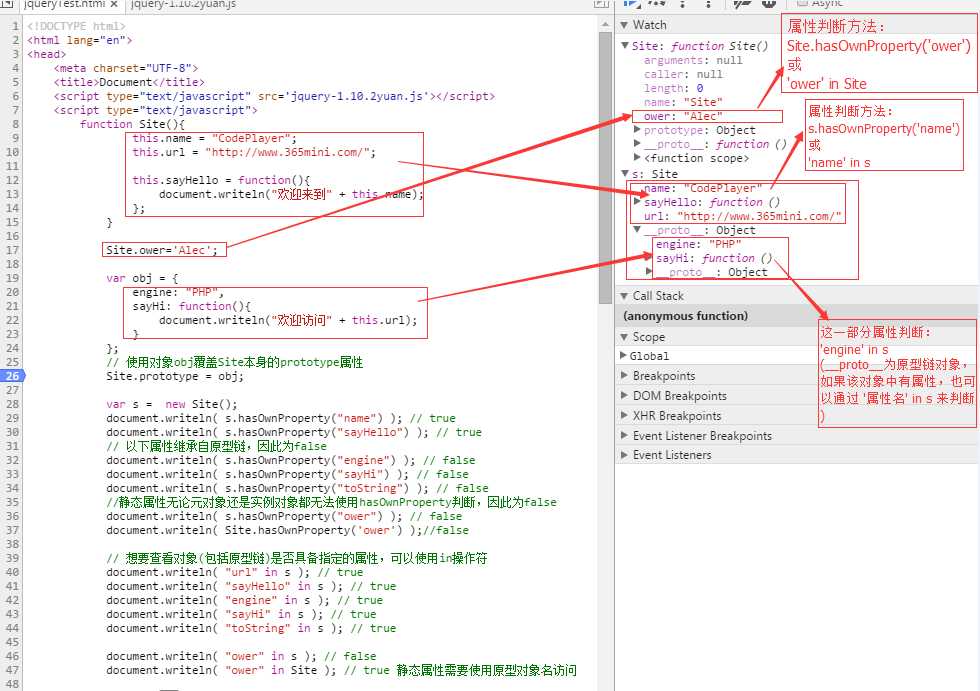Switch to the jqueryTest.html source tab

[x=66, y=4]
